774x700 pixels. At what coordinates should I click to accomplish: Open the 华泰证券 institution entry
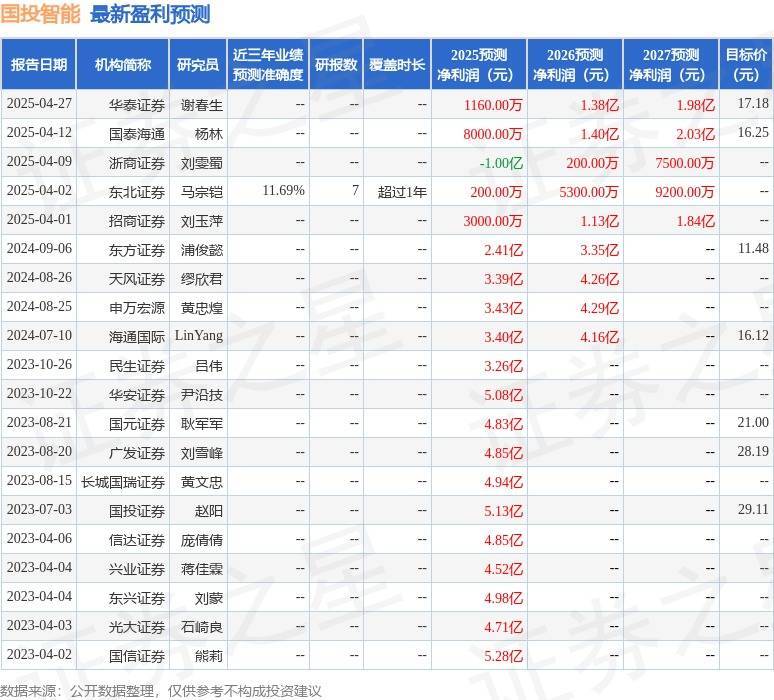(x=137, y=104)
